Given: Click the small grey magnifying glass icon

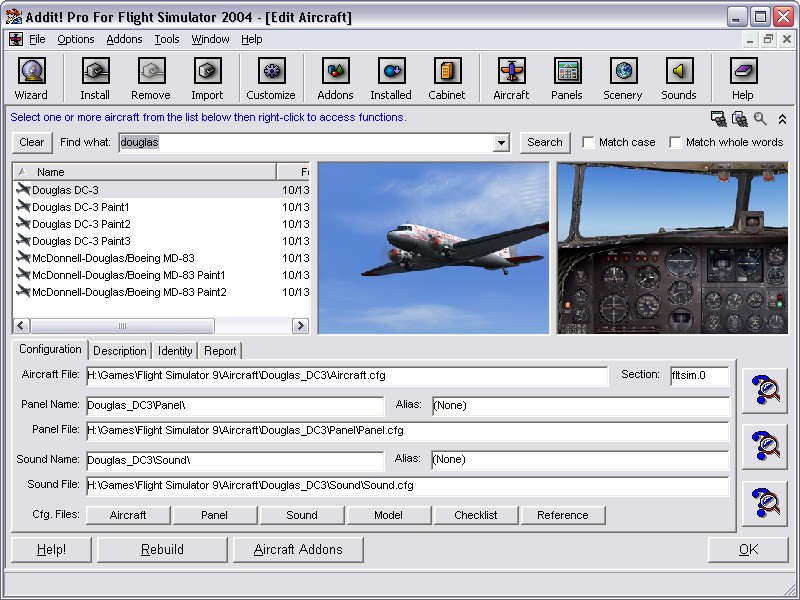Looking at the screenshot, I should pyautogui.click(x=760, y=119).
